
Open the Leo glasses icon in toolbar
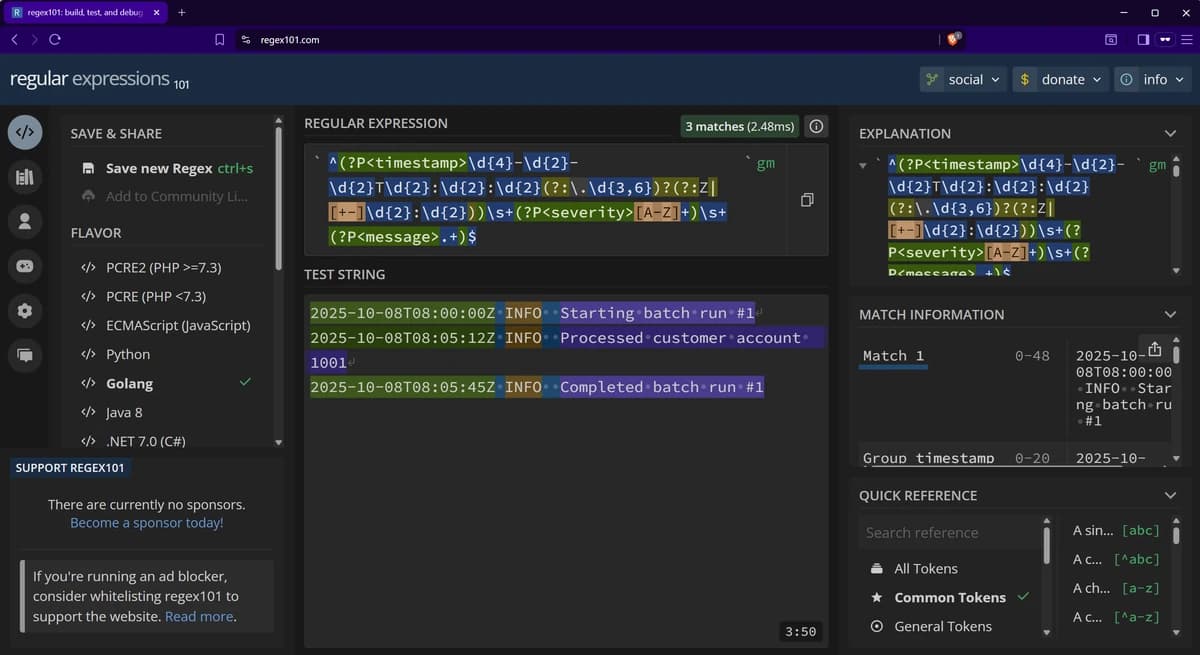click(1165, 39)
